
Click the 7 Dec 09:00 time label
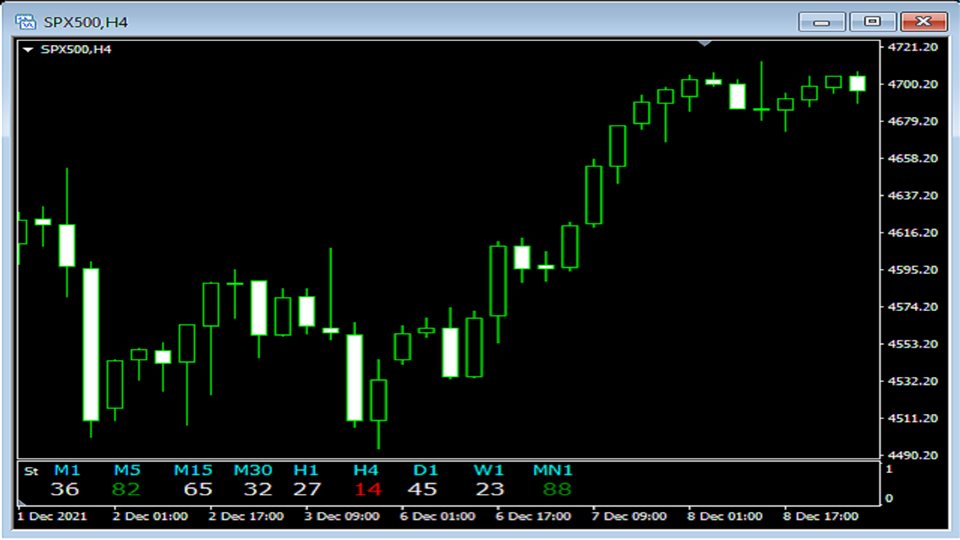click(629, 516)
